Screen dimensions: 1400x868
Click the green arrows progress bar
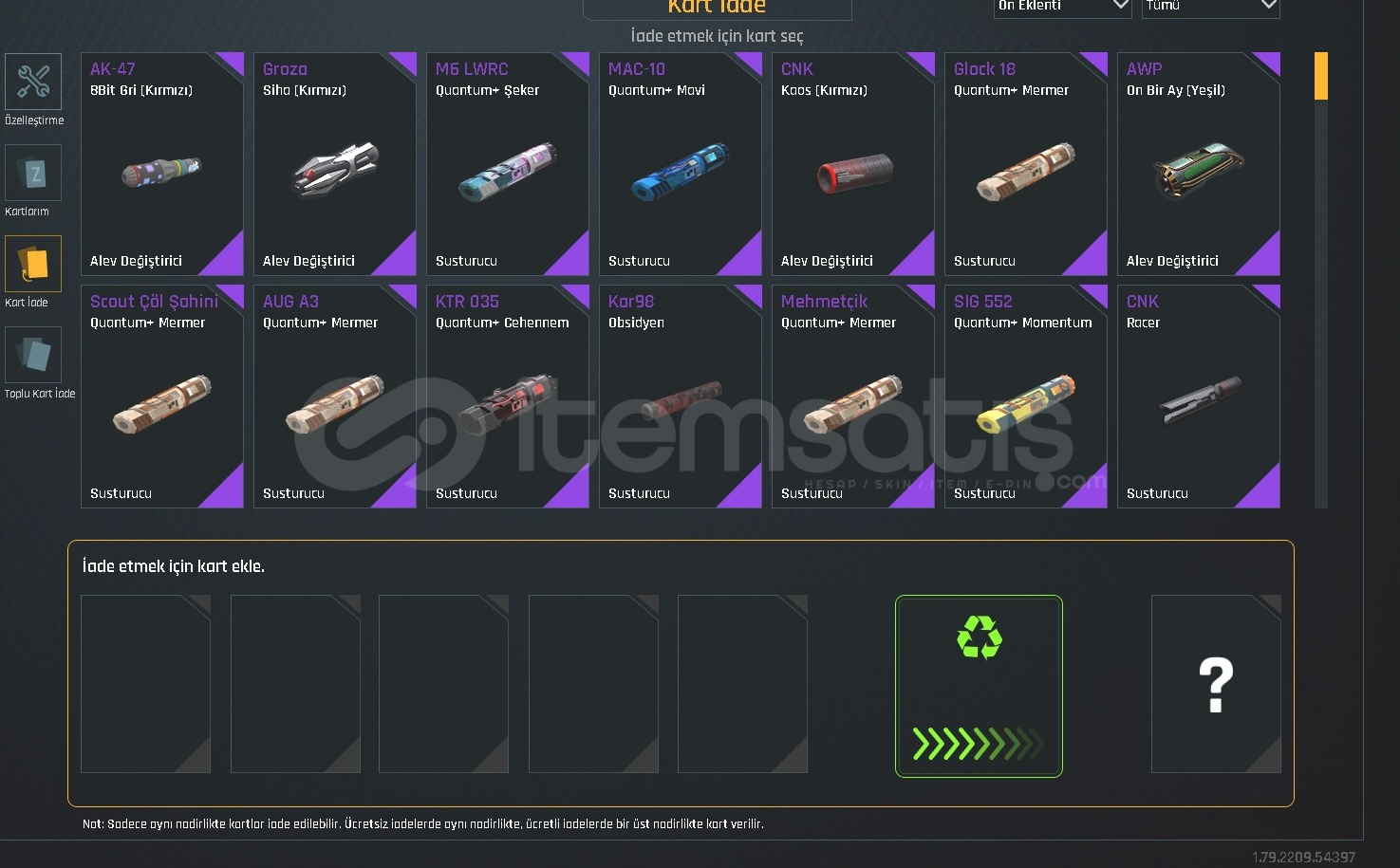[x=979, y=744]
